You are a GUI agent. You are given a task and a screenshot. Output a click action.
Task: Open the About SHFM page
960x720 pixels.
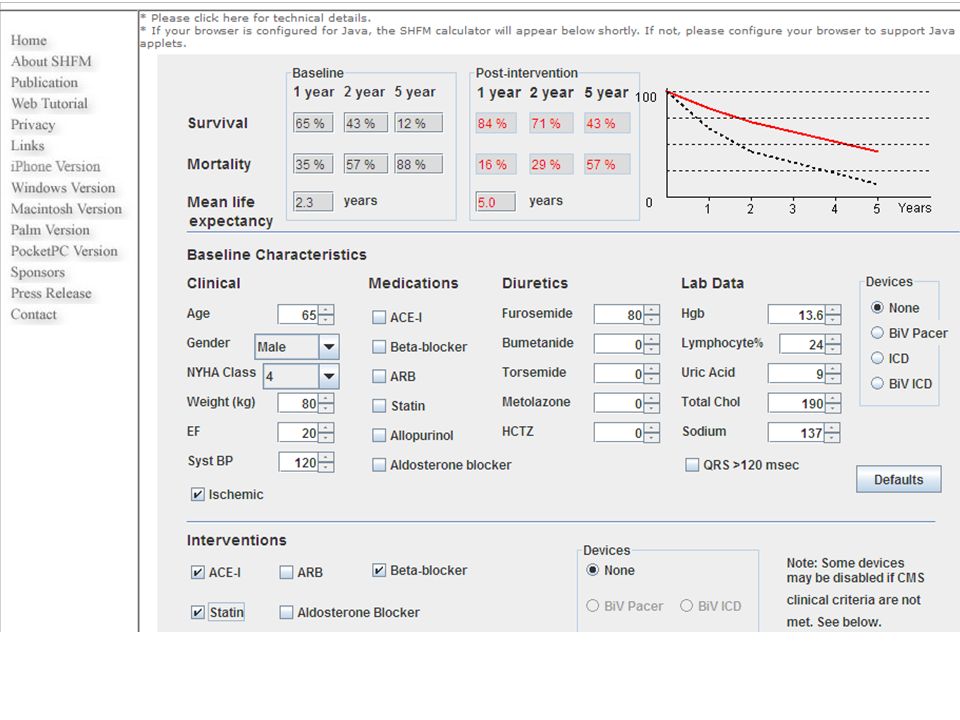(51, 61)
